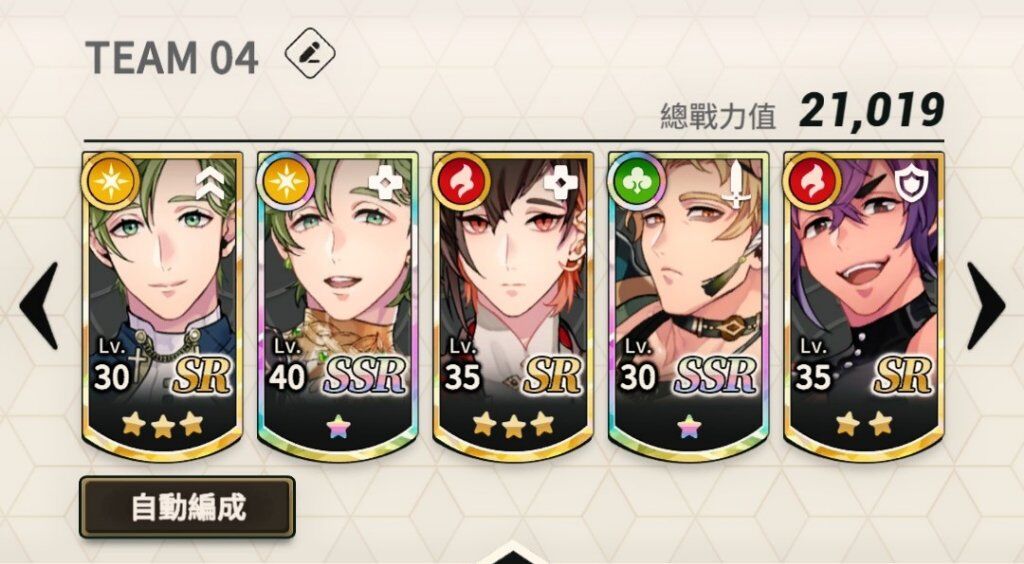Click light element icon on Lv. 40 SSR card
The image size is (1024, 564).
tap(287, 181)
